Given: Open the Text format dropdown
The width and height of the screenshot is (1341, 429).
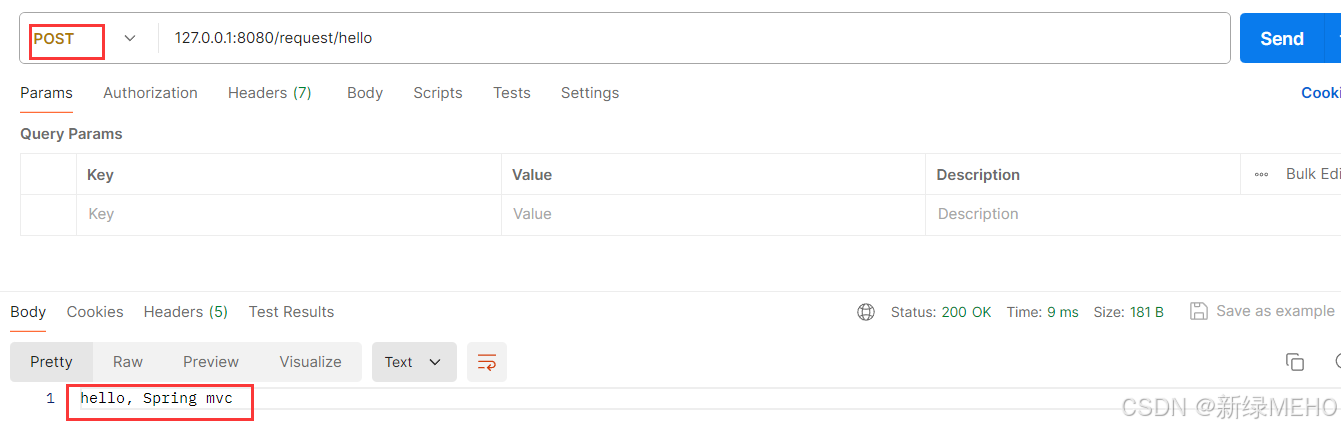Looking at the screenshot, I should click(x=414, y=362).
